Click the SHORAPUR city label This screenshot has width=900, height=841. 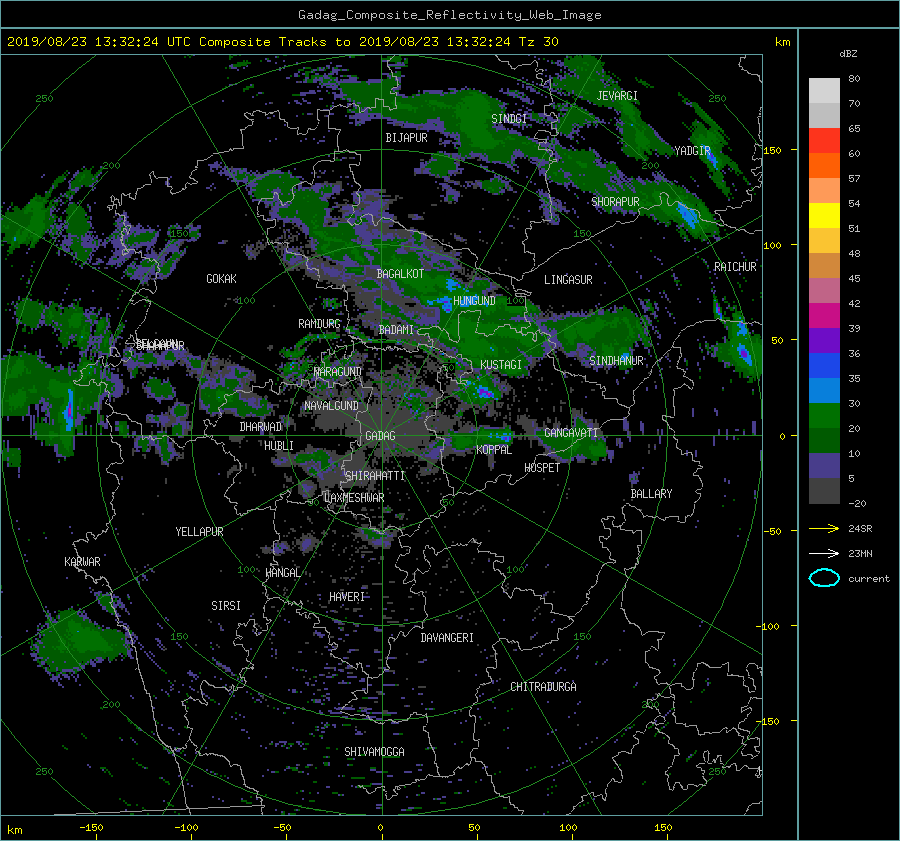click(x=615, y=201)
